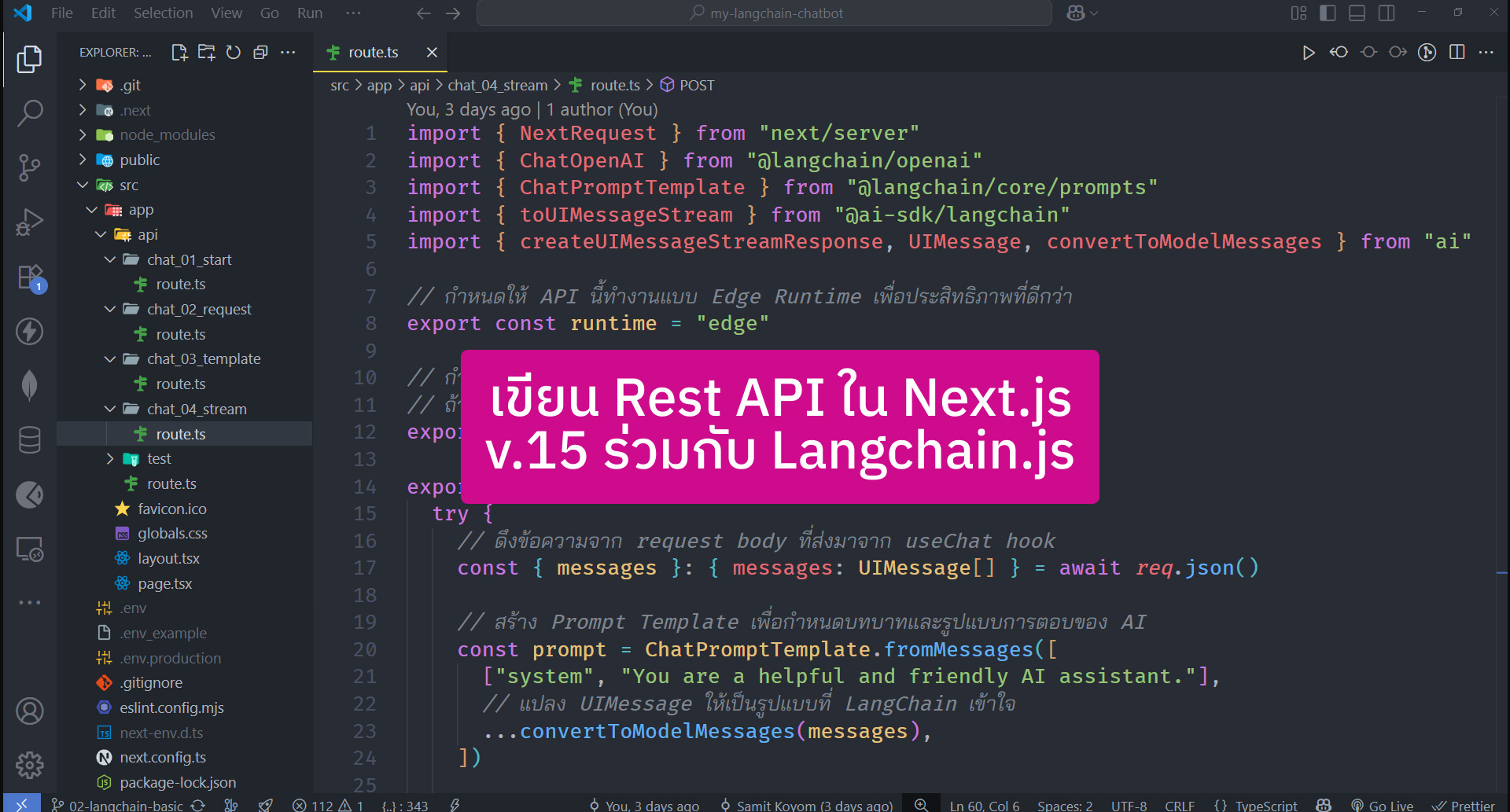Click Go Live in status bar
The image size is (1510, 812).
[1383, 806]
